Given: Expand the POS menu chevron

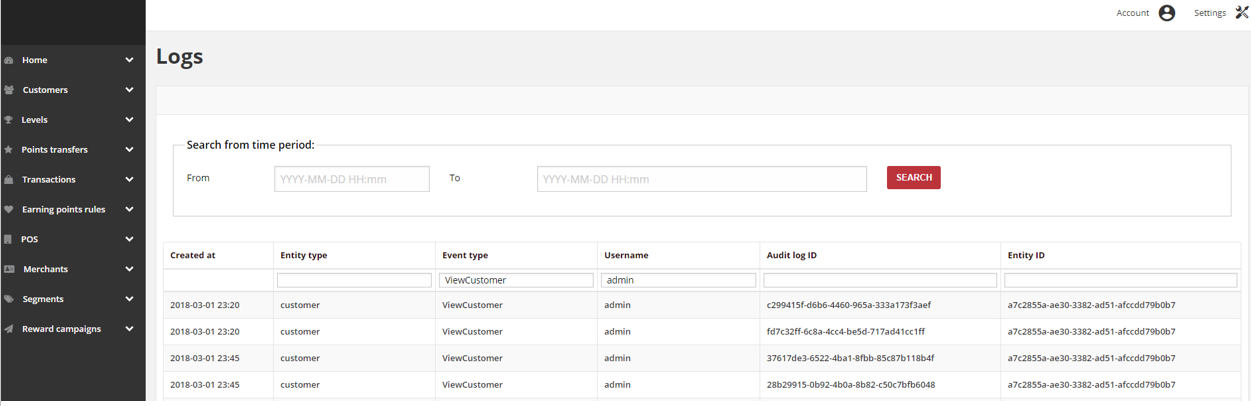Looking at the screenshot, I should [x=129, y=240].
